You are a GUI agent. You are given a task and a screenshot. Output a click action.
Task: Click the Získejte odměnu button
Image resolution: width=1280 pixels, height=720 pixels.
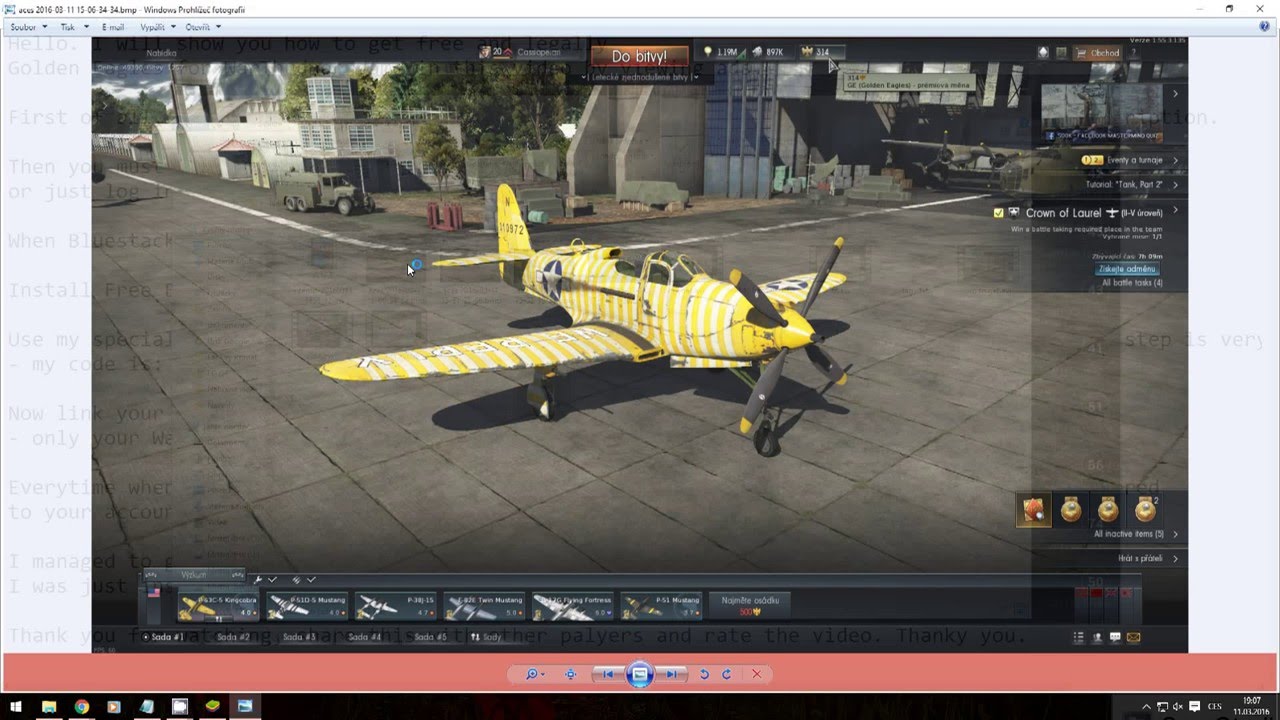[x=1127, y=269]
